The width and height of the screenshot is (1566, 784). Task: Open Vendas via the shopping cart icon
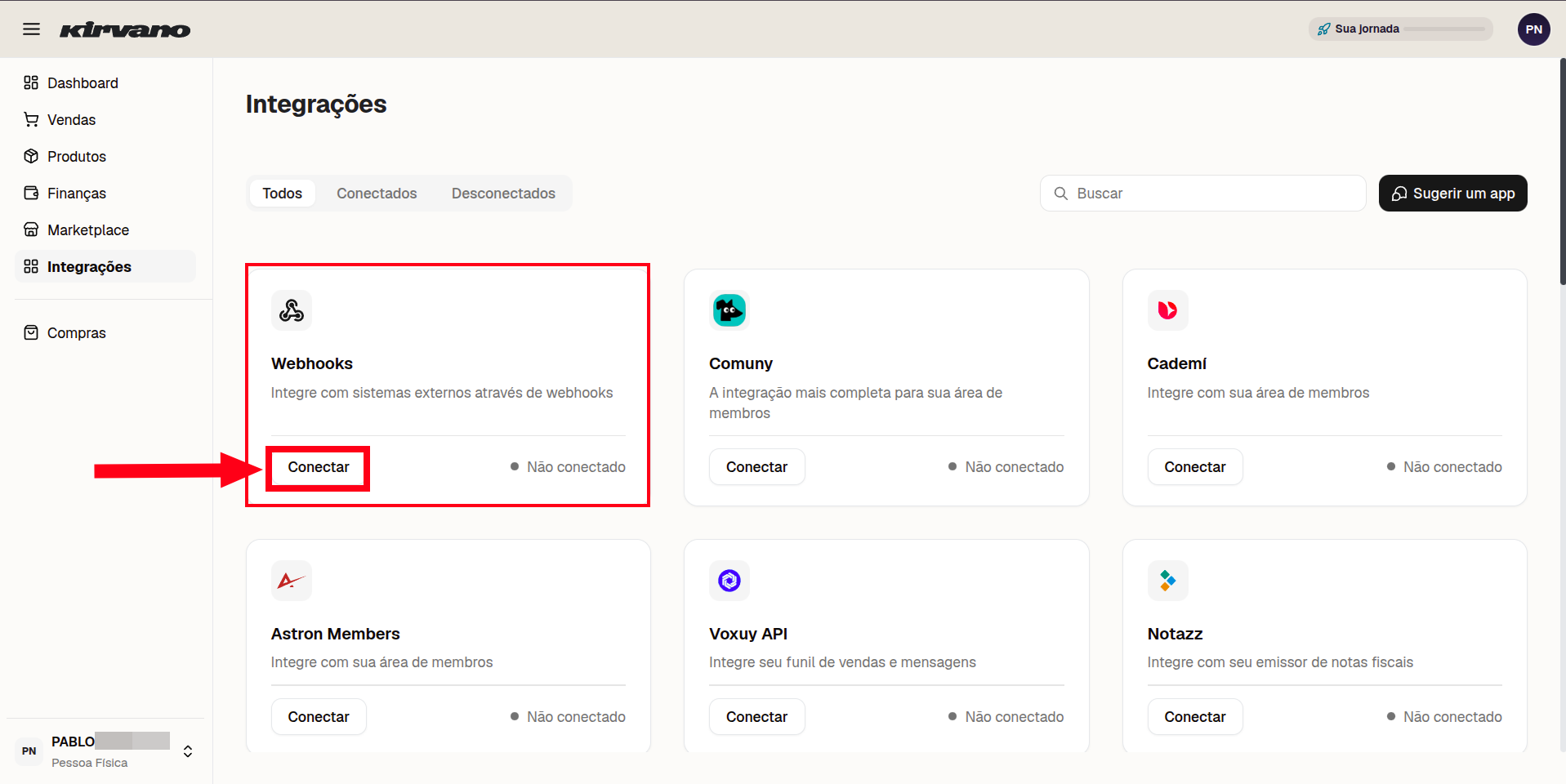tap(31, 119)
